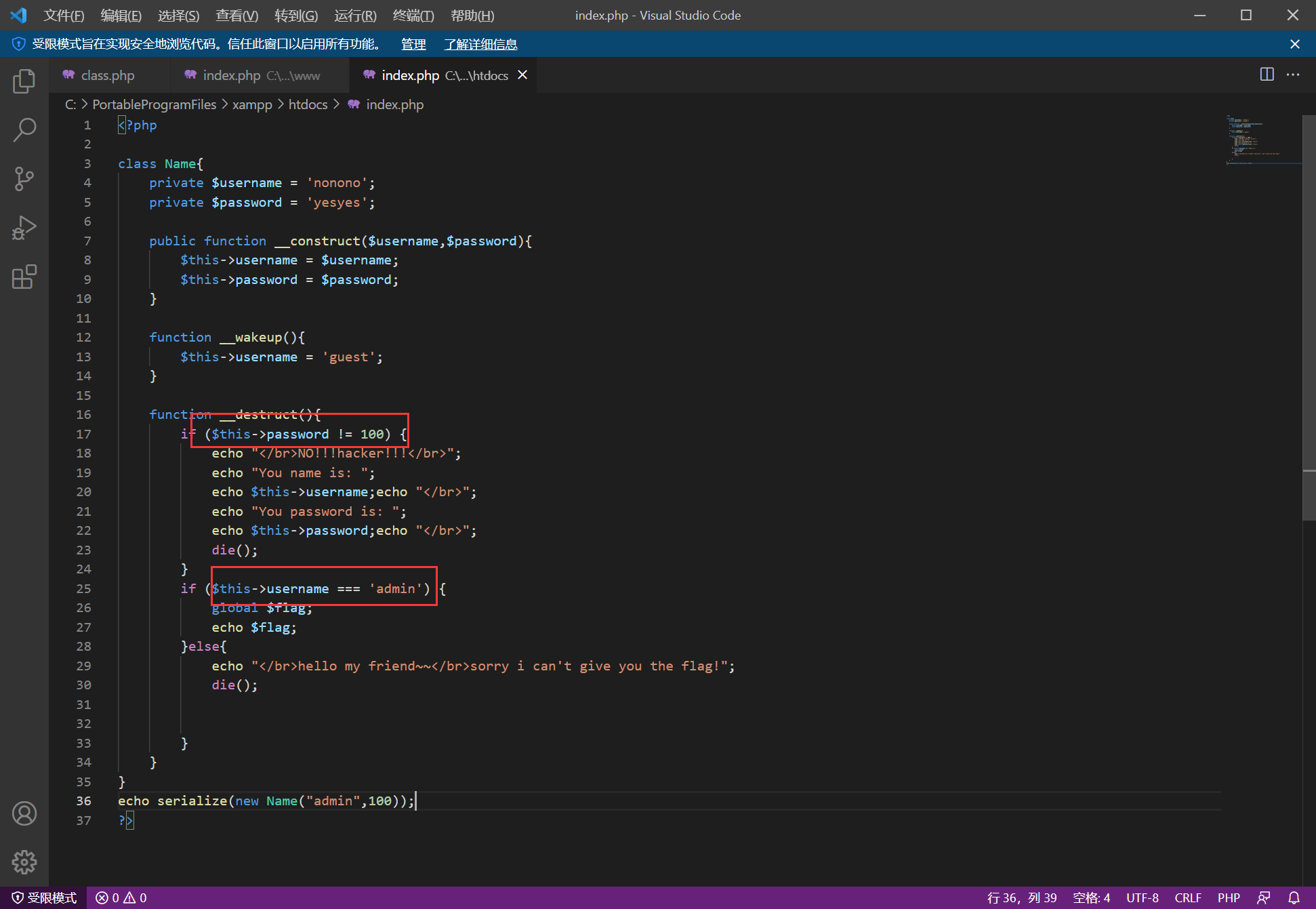Open the Source Control view
The width and height of the screenshot is (1316, 909).
[x=24, y=179]
